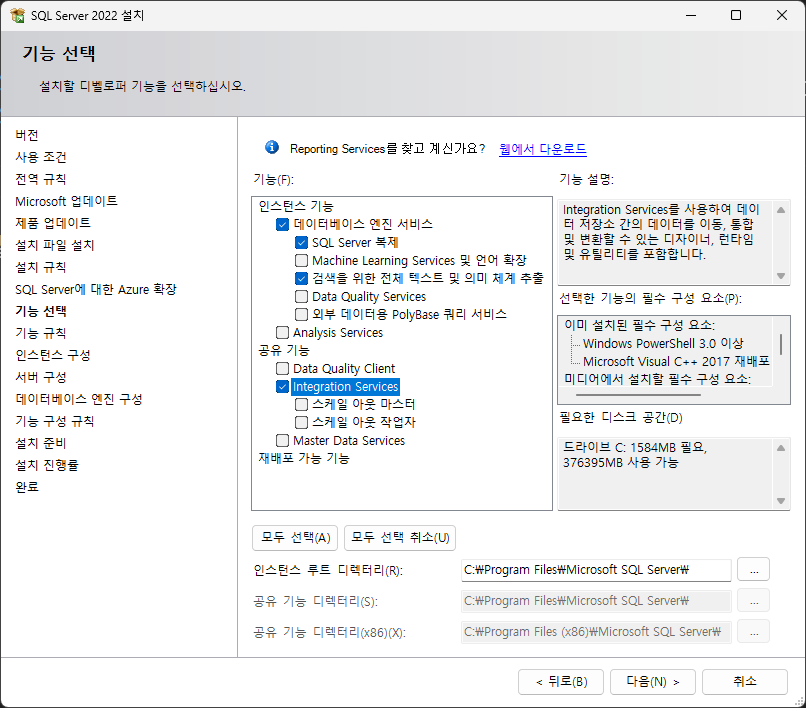Image resolution: width=806 pixels, height=708 pixels.
Task: Enable the 스케일 아웃 작업자 checkbox
Action: (301, 423)
